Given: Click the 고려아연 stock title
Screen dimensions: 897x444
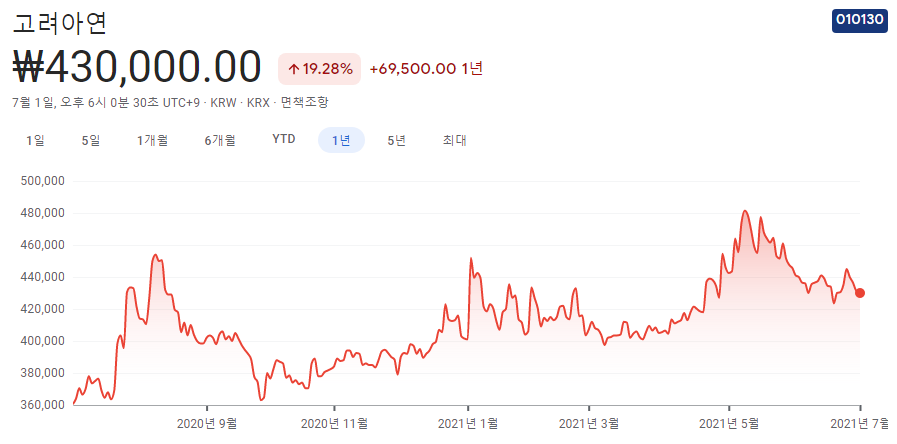Looking at the screenshot, I should point(60,22).
